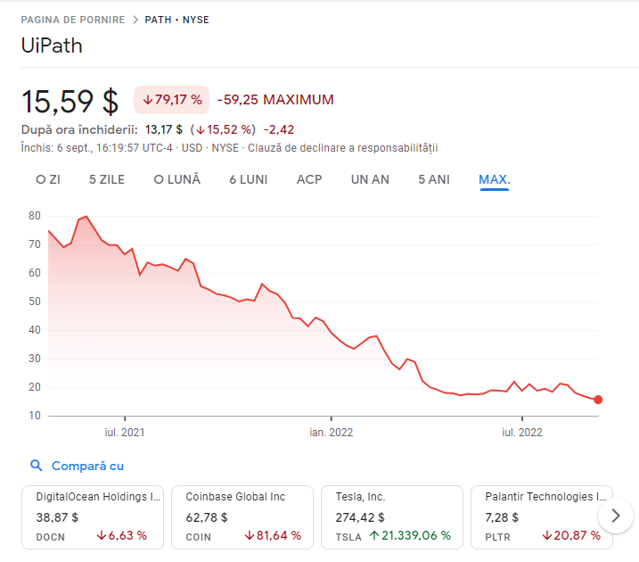639x562 pixels.
Task: Open the Pagina de pornire breadcrumb link
Action: click(73, 20)
